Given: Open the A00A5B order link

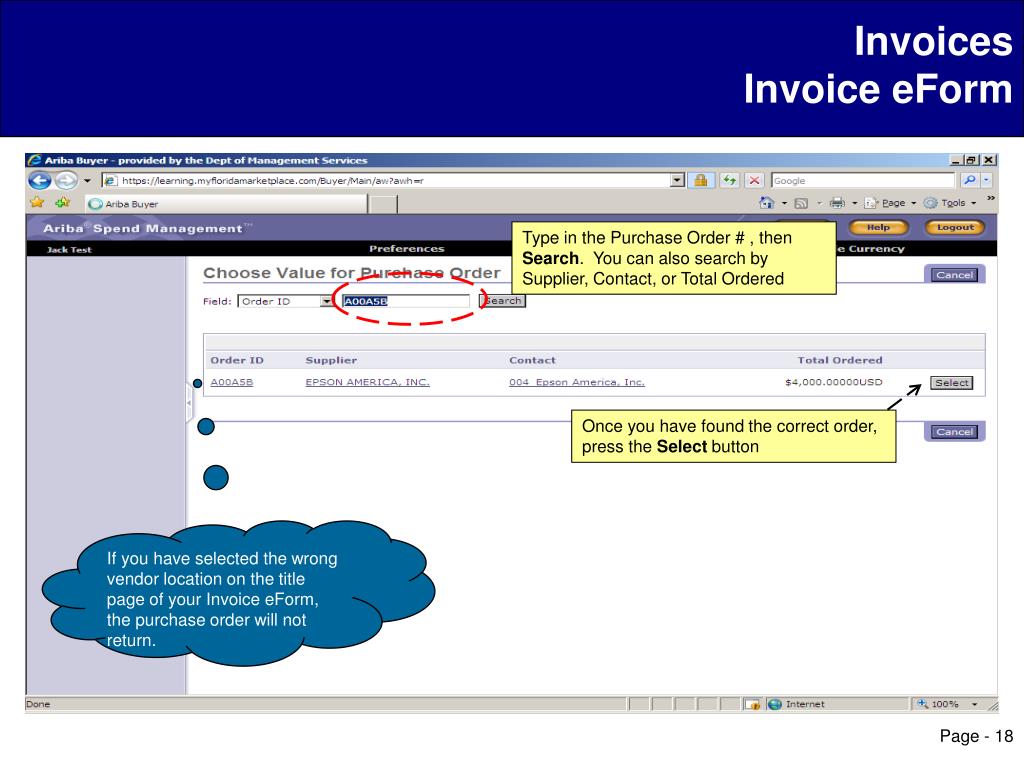Looking at the screenshot, I should point(231,382).
